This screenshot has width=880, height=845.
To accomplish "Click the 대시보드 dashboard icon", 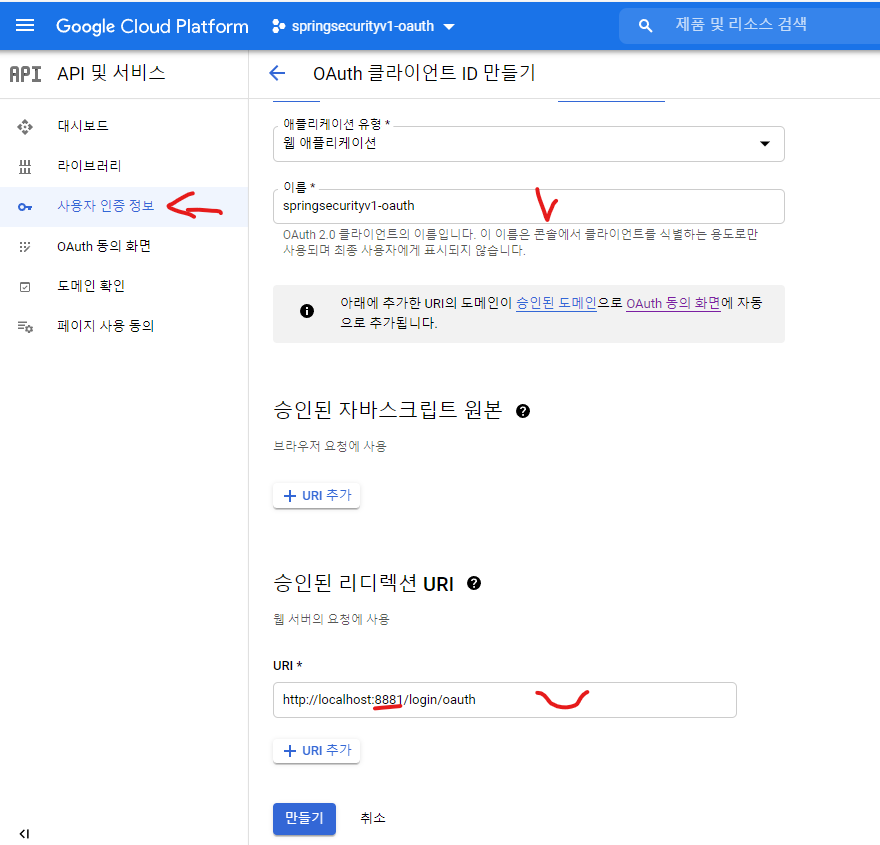I will click(x=25, y=127).
